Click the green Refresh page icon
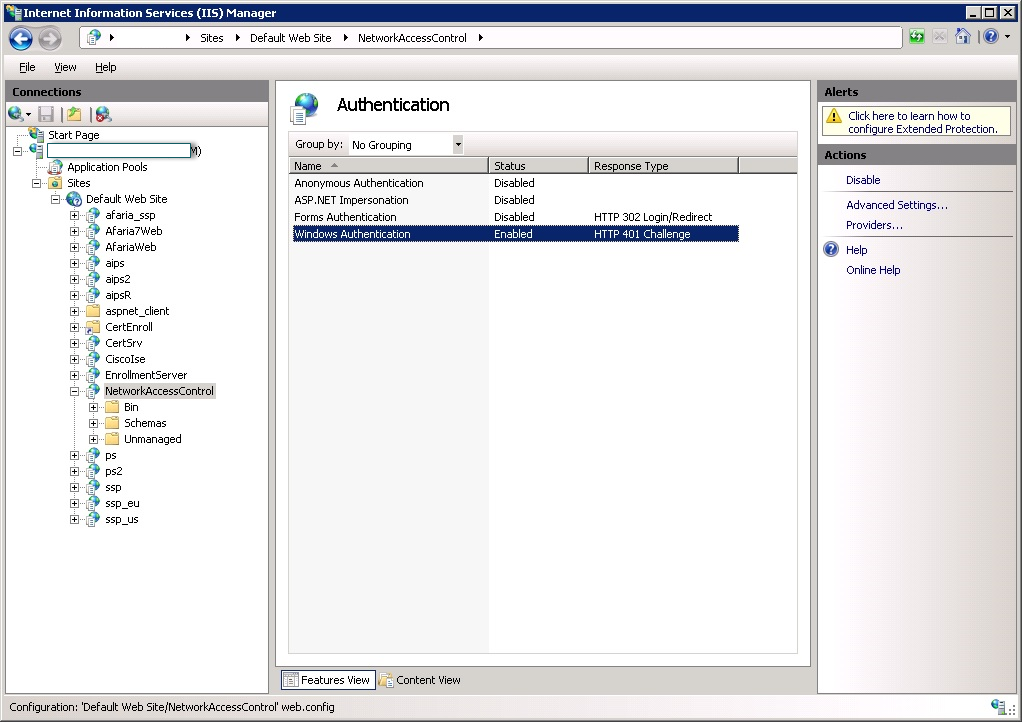1022x722 pixels. pos(916,36)
